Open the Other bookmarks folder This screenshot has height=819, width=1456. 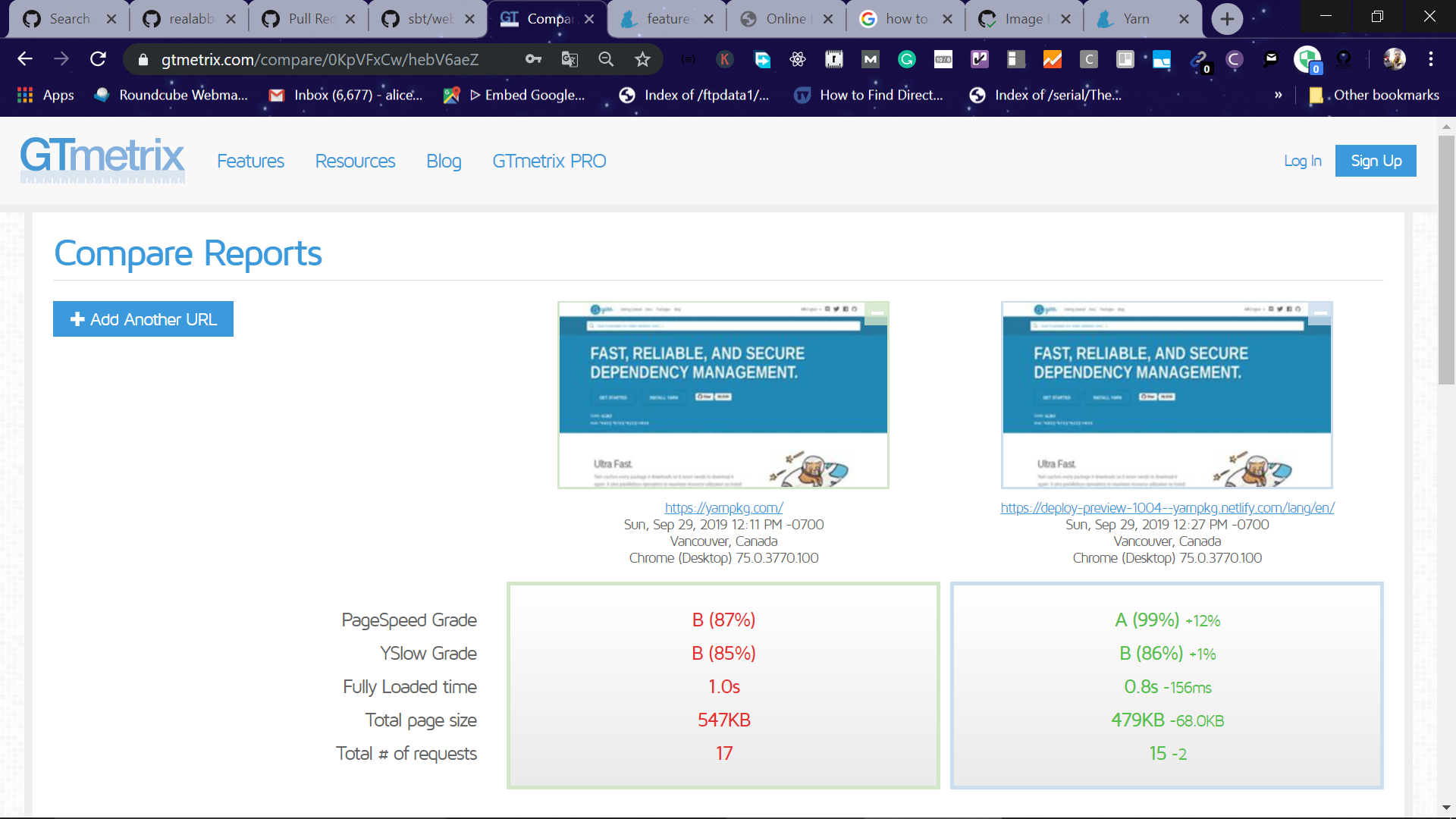pyautogui.click(x=1374, y=95)
